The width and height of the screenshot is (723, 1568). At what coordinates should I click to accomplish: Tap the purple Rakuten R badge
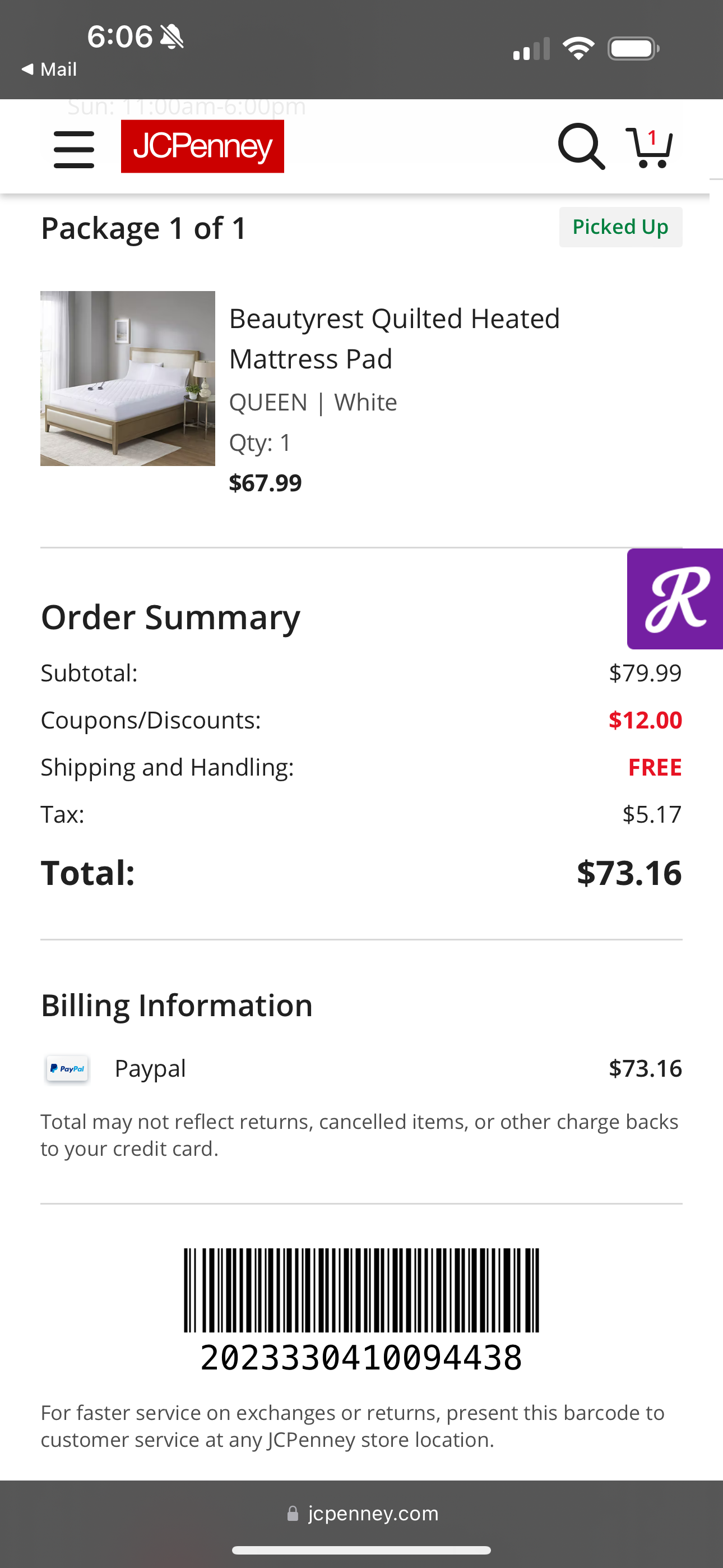click(675, 598)
